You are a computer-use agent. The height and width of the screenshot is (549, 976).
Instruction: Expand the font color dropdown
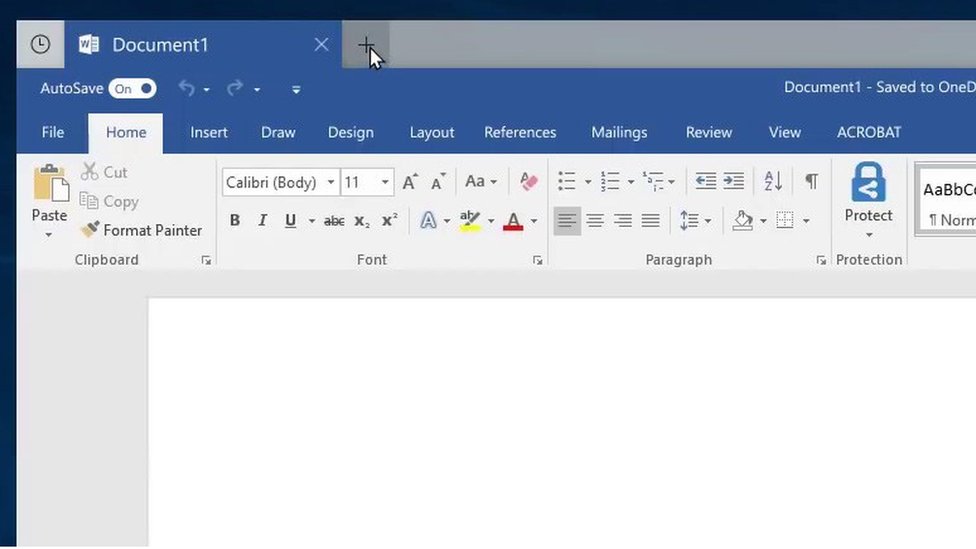point(534,221)
